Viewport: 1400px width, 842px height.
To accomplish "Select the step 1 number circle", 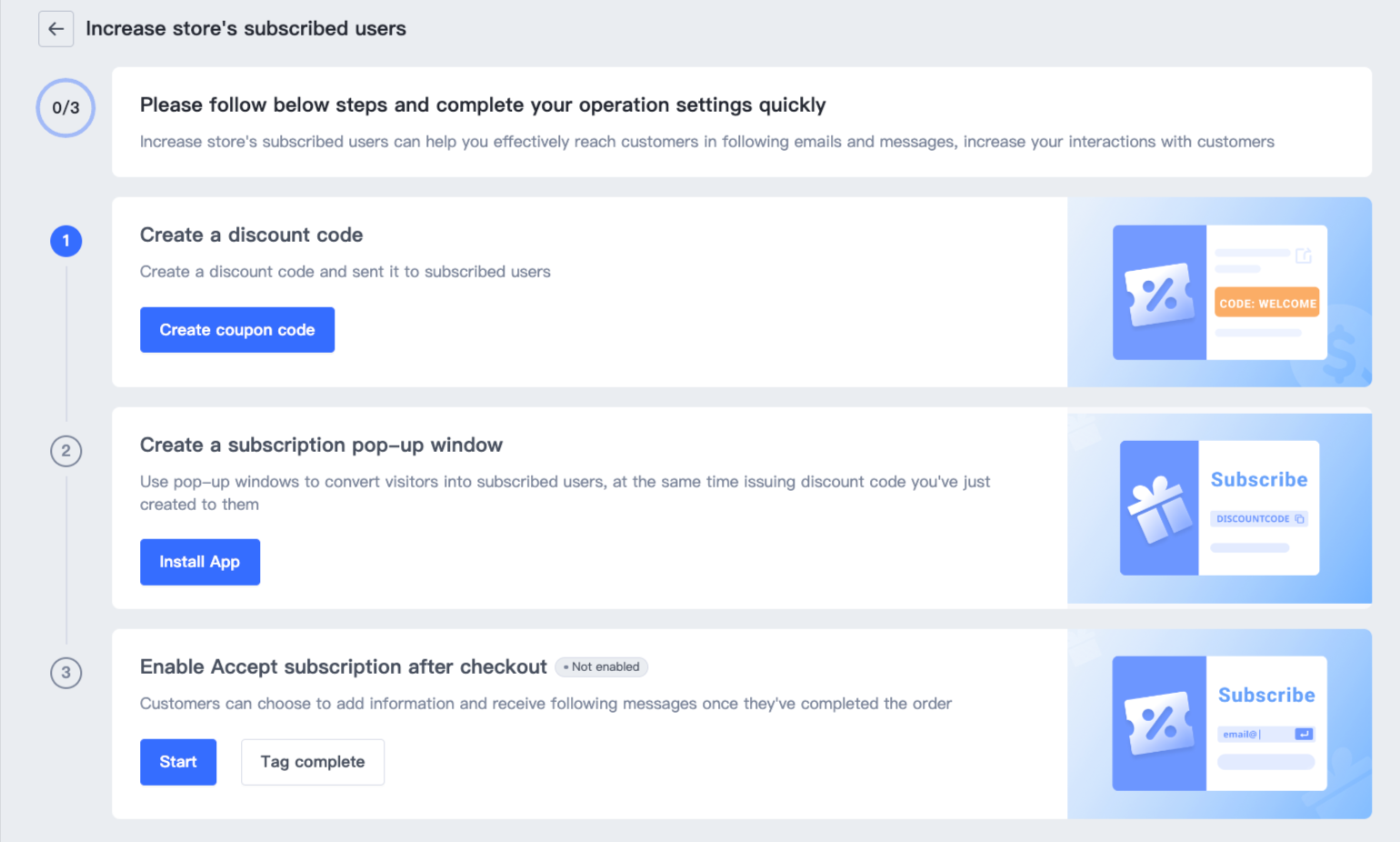I will (x=65, y=241).
